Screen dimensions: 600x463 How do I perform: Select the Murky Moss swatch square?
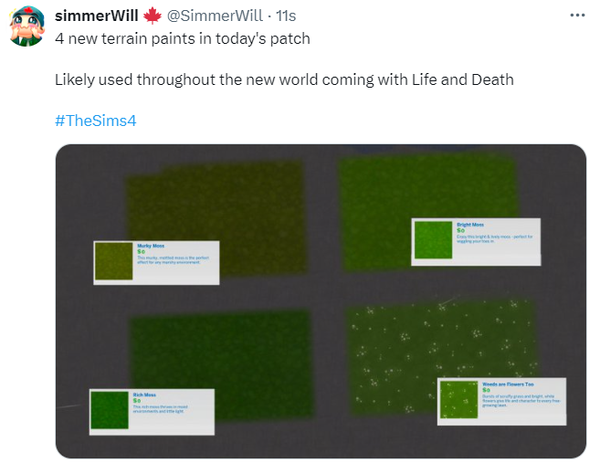point(114,261)
